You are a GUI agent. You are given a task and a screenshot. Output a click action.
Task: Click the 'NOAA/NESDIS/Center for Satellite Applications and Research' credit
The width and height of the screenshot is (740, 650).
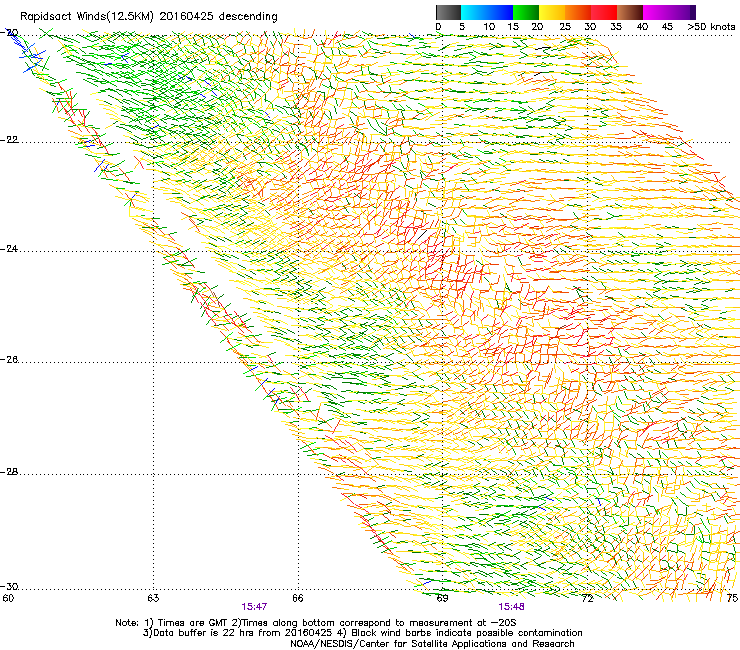click(x=432, y=644)
